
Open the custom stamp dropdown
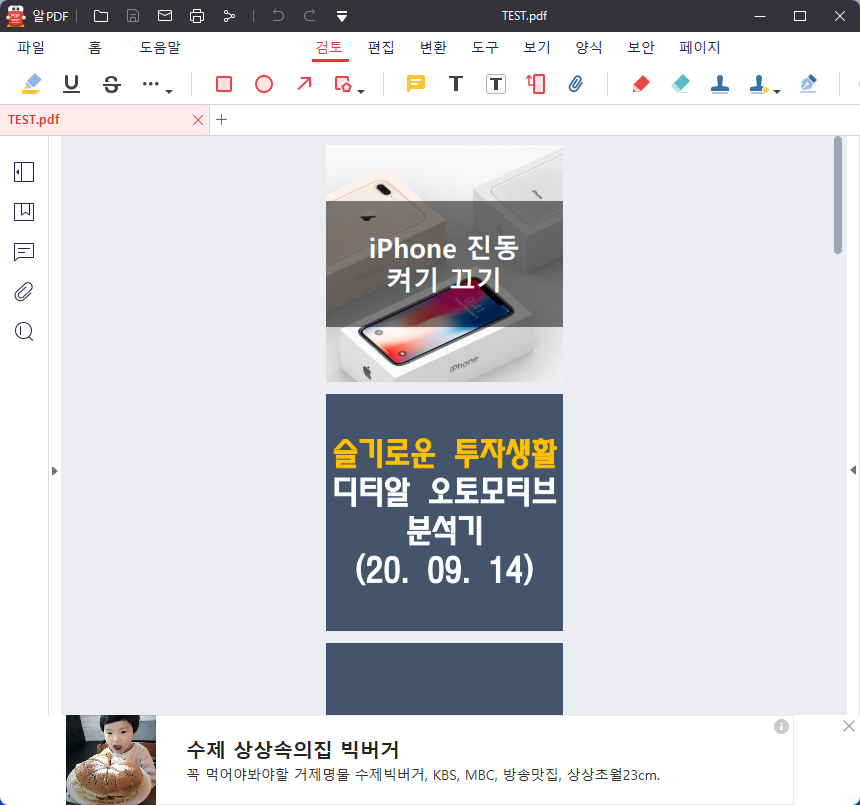777,91
